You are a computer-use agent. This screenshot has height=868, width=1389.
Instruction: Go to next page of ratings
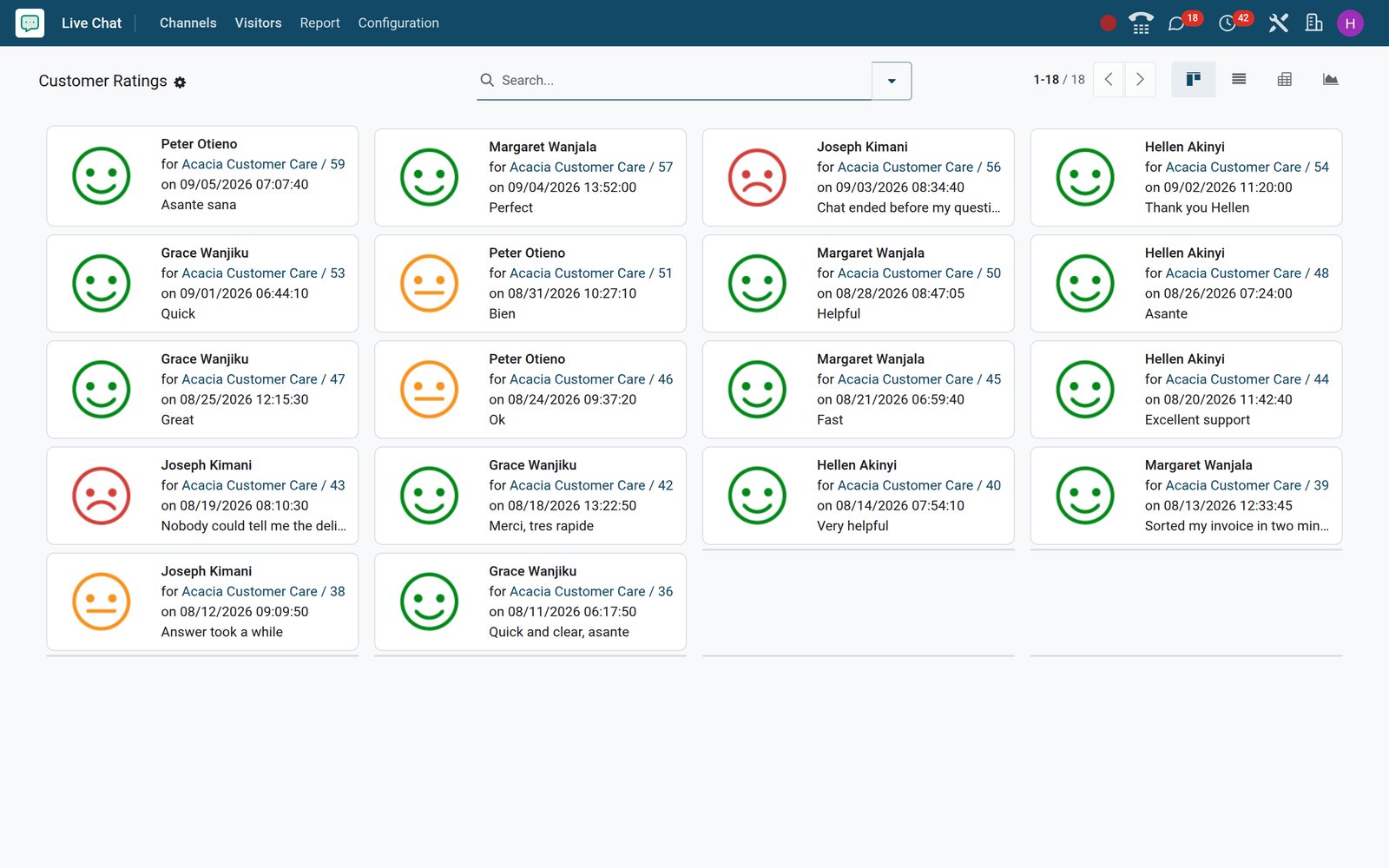pos(1140,79)
